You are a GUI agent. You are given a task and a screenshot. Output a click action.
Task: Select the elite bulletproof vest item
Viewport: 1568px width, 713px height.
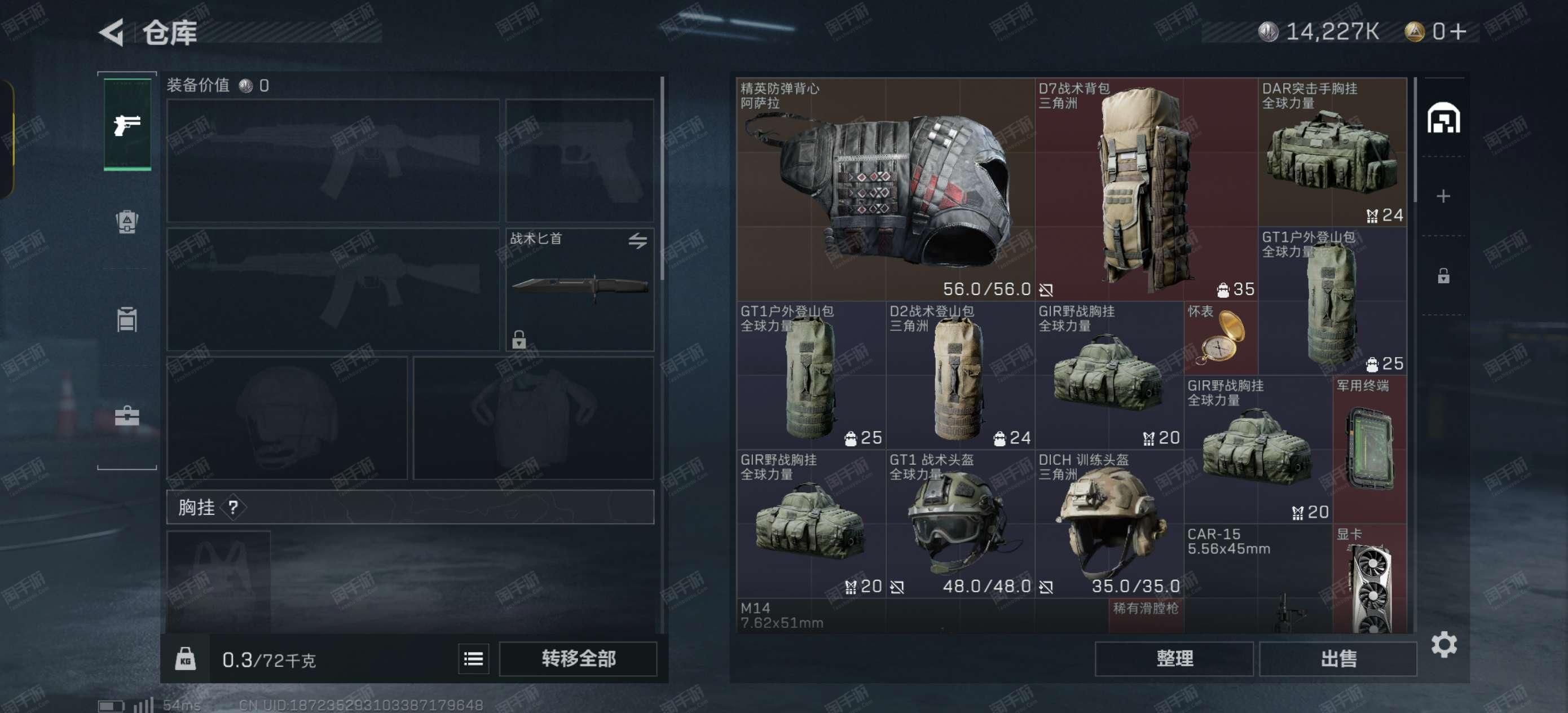point(885,189)
